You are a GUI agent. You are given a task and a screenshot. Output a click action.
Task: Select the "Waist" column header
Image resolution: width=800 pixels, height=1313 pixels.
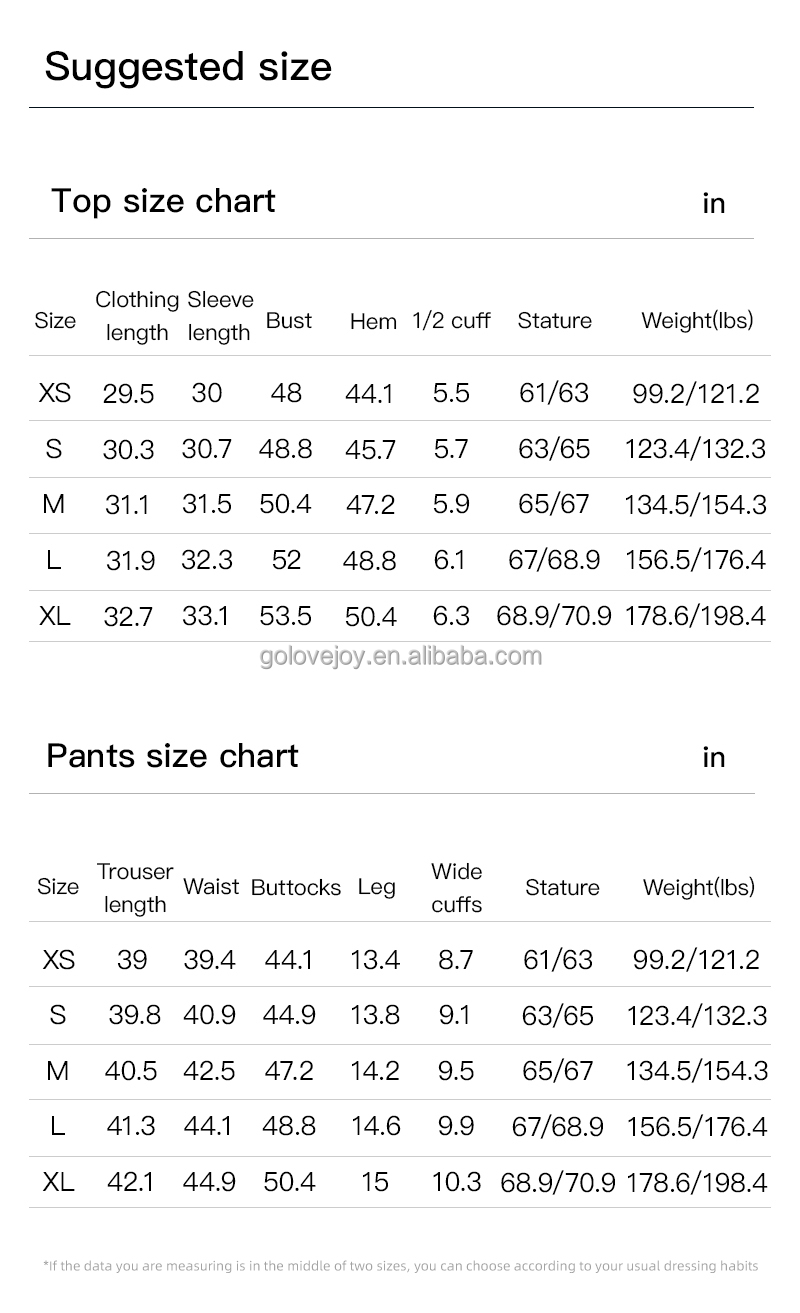click(x=211, y=887)
